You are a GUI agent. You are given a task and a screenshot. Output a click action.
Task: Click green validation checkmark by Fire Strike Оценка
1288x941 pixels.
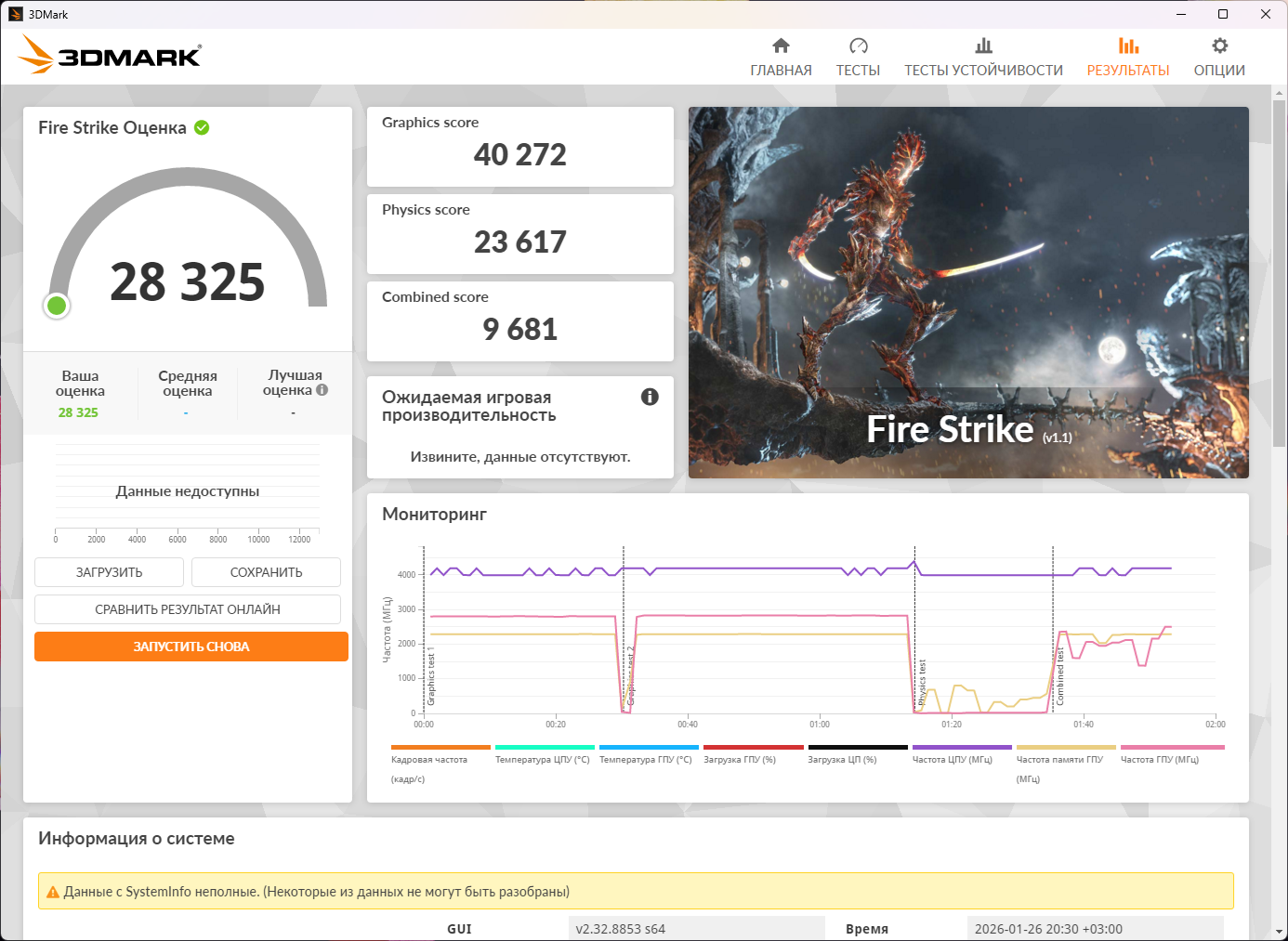point(202,127)
